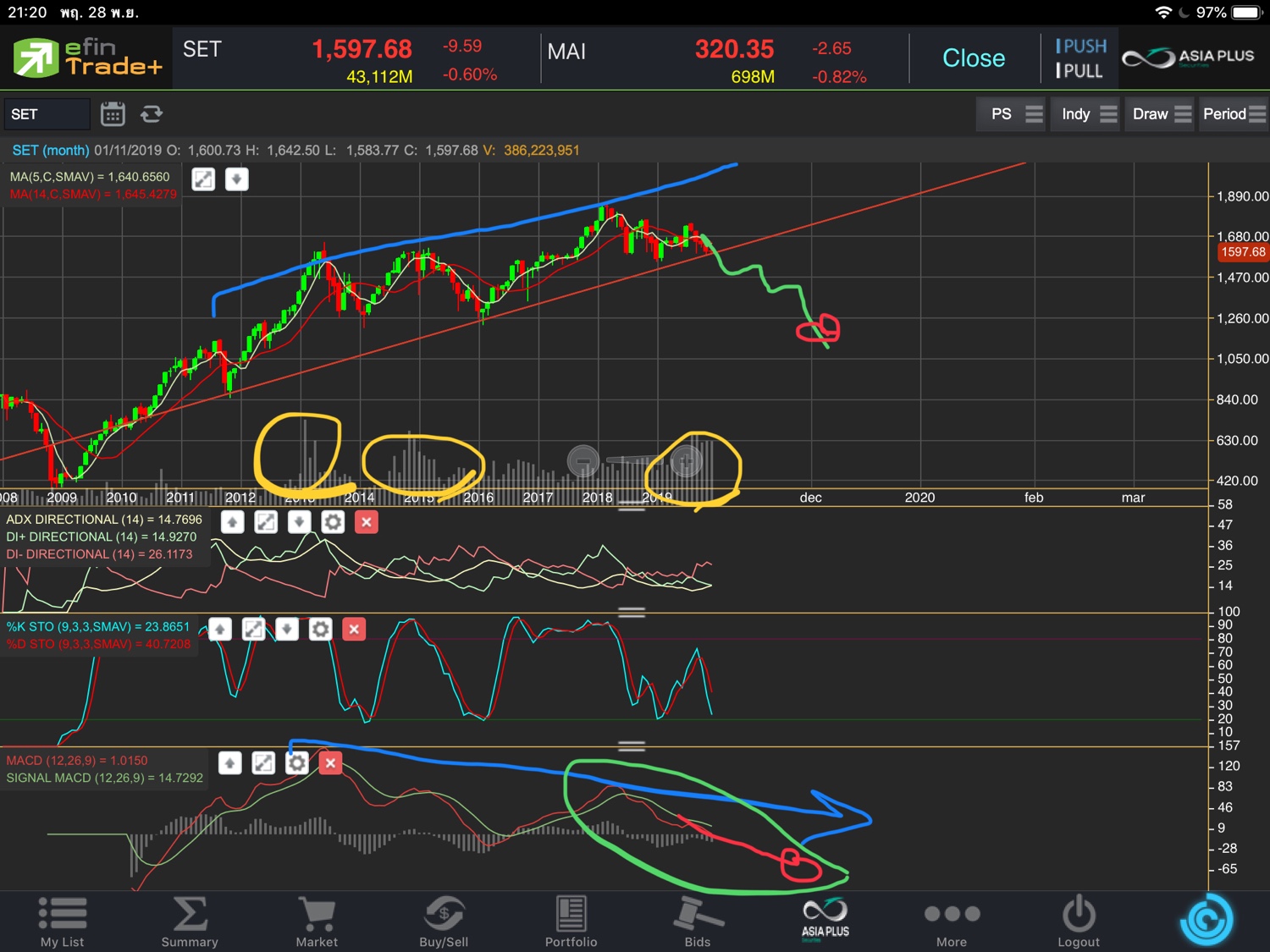Move the Stochastic panel up

click(x=220, y=629)
